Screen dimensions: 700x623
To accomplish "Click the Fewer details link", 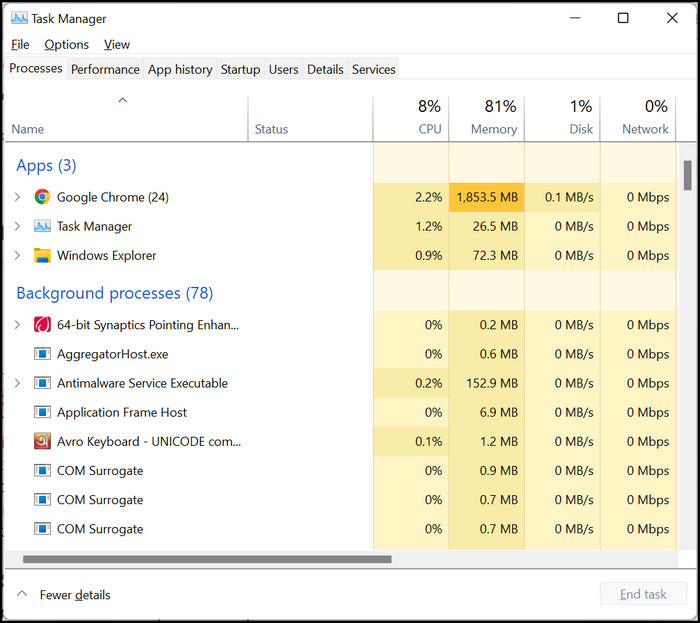I will [x=75, y=595].
